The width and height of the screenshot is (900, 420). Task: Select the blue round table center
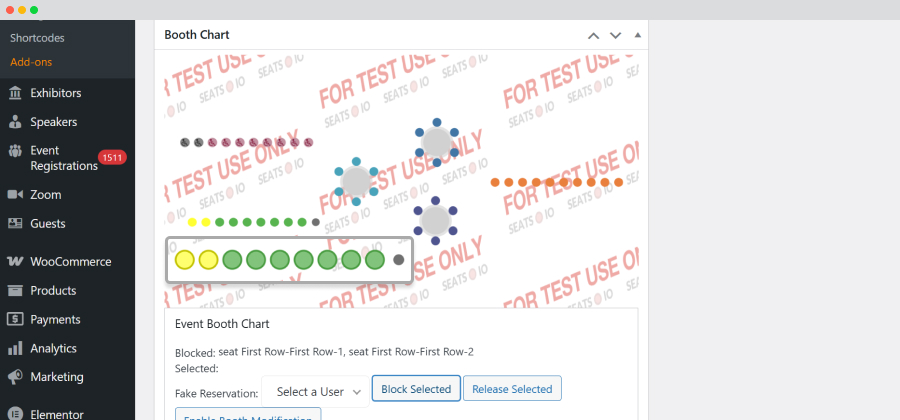(x=437, y=142)
